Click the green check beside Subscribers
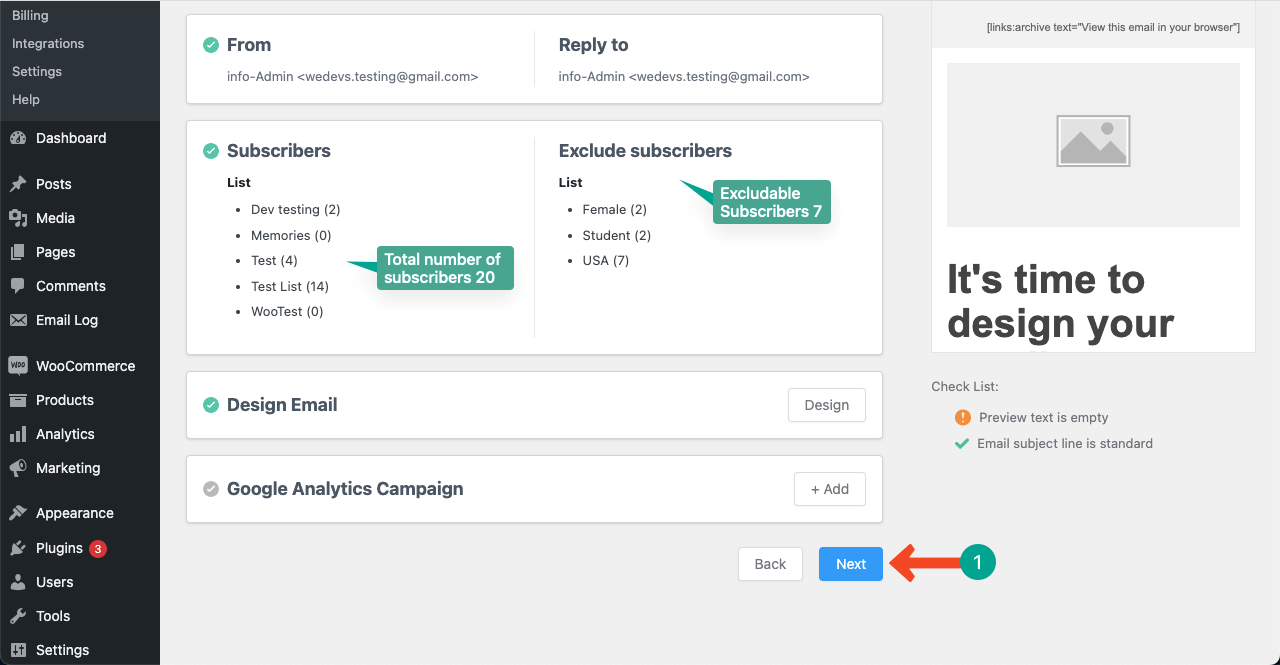This screenshot has width=1280, height=665. click(211, 151)
